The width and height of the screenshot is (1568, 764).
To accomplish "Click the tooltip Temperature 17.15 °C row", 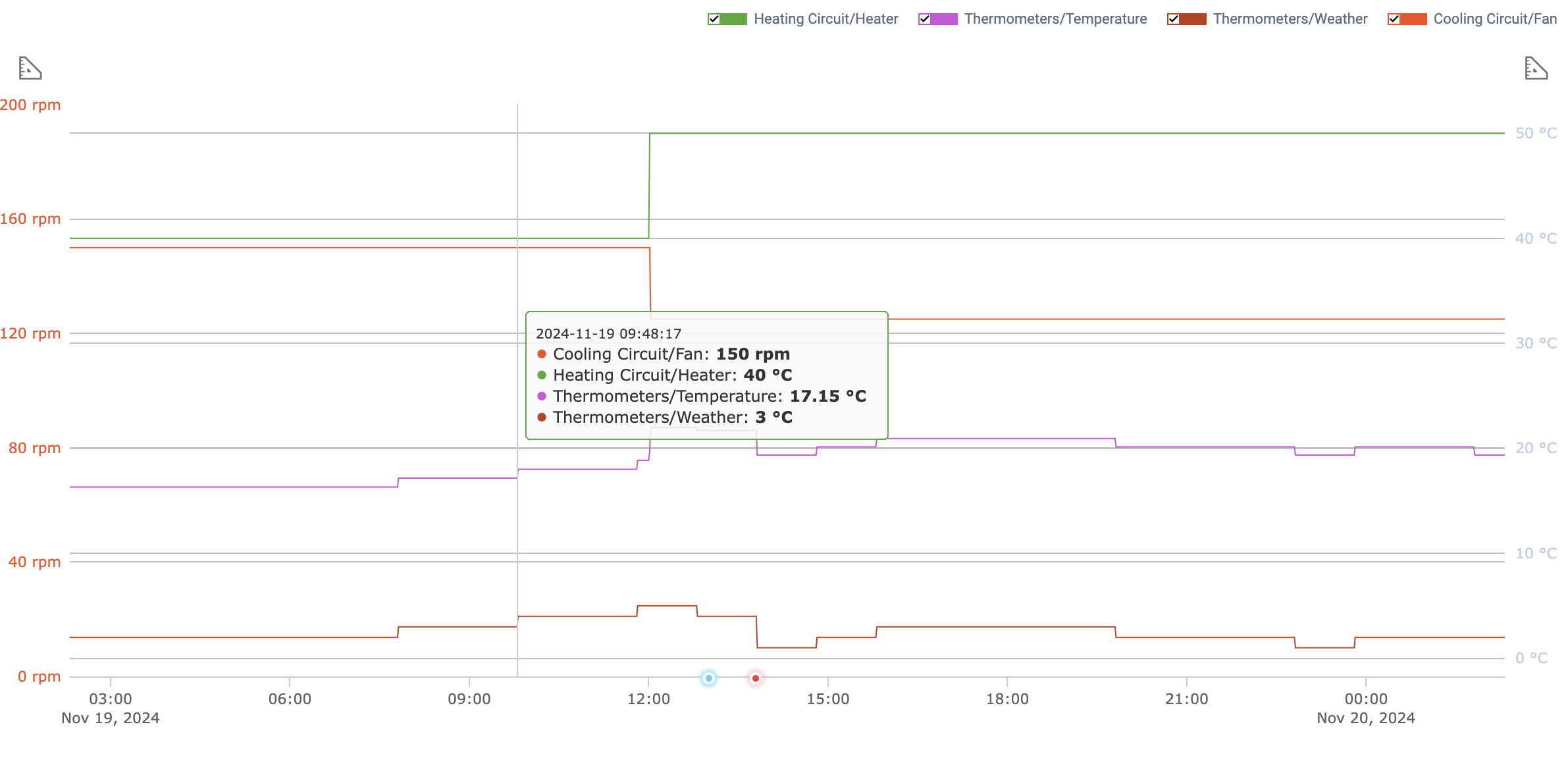I will [x=702, y=396].
